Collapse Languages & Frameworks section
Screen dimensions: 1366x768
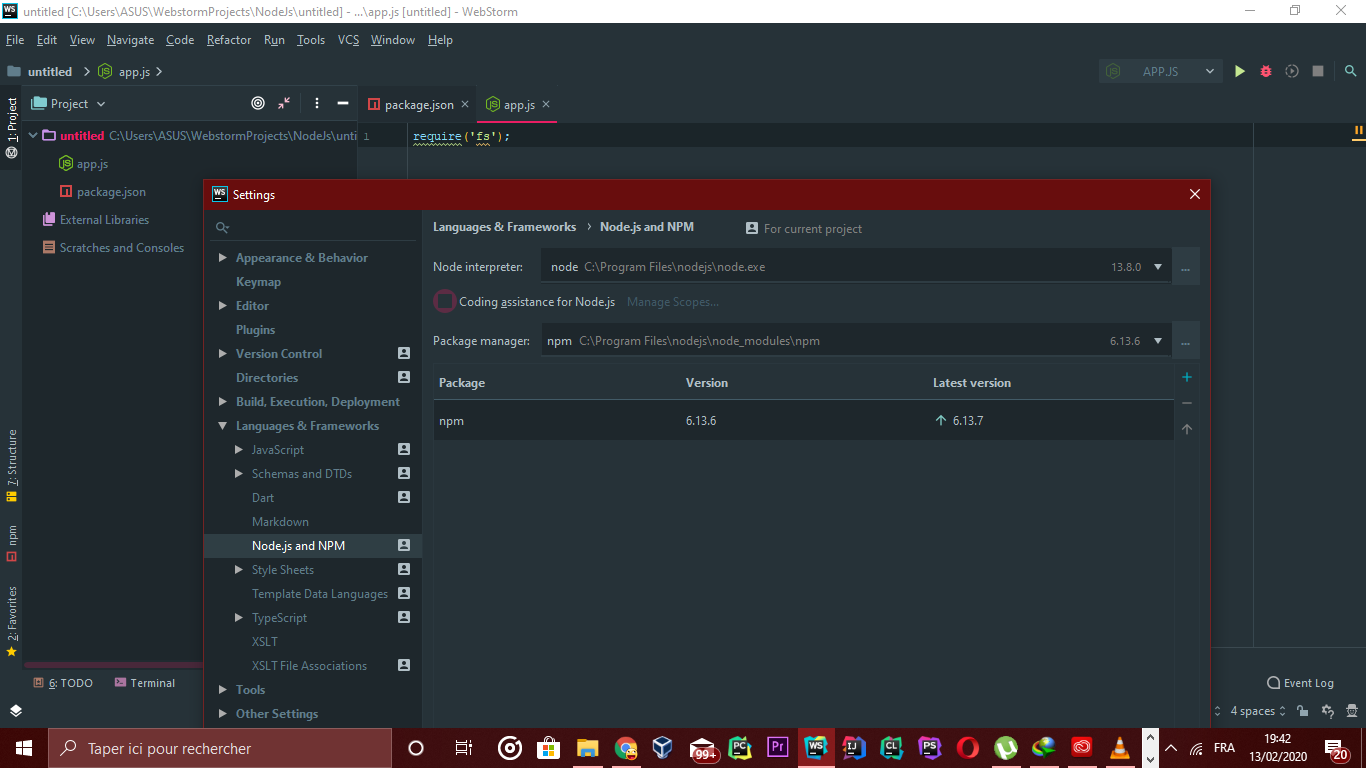tap(223, 426)
